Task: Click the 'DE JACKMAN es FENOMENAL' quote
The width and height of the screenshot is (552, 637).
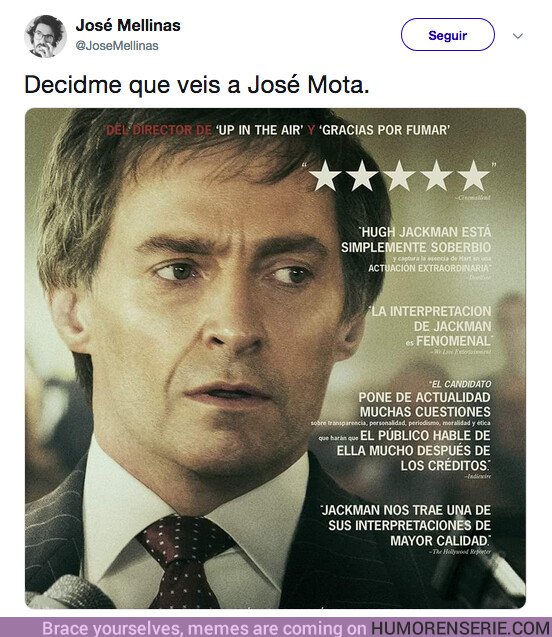Action: pos(449,334)
